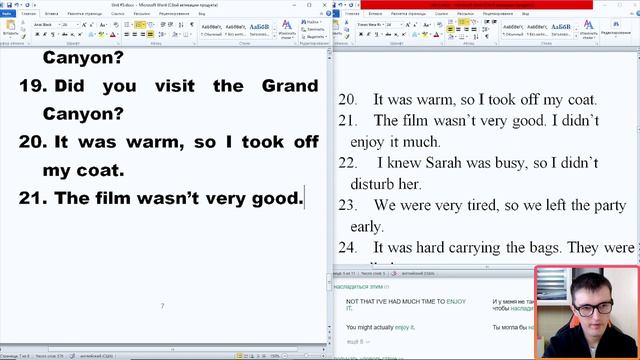Toggle Subscript in left Word window
640x360 pixels.
point(72,34)
